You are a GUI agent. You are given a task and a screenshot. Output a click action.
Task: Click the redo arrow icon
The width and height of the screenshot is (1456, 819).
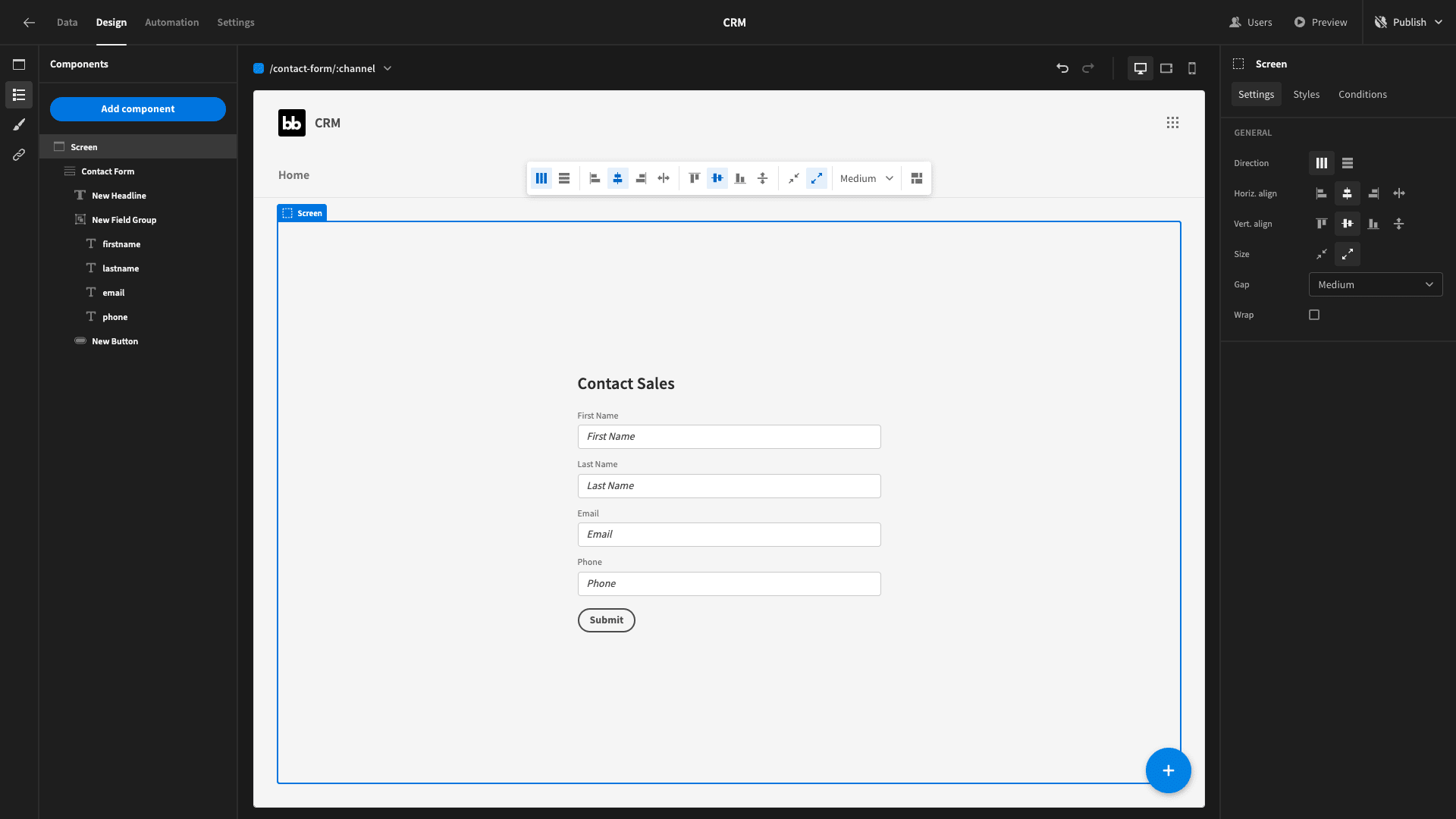1088,68
